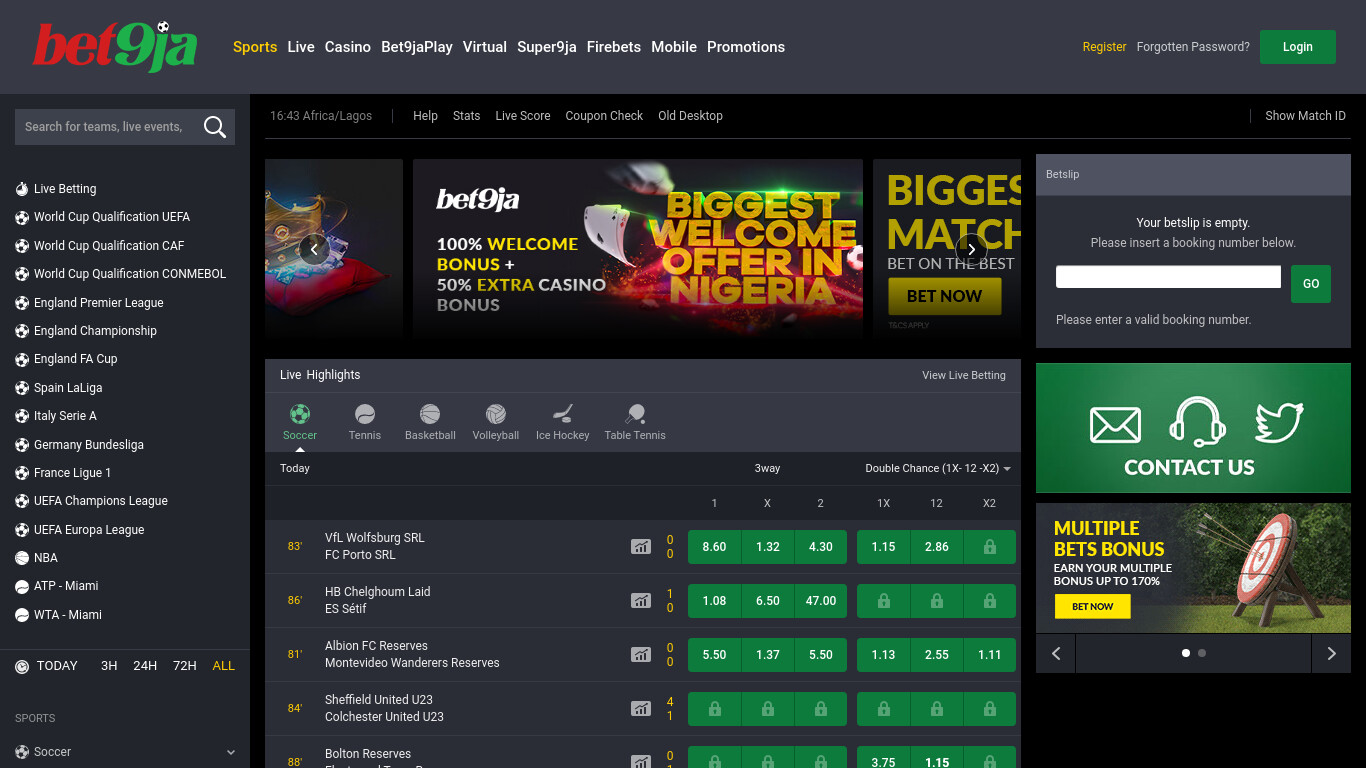Select the Soccer sport icon
Image resolution: width=1366 pixels, height=768 pixels.
299,414
